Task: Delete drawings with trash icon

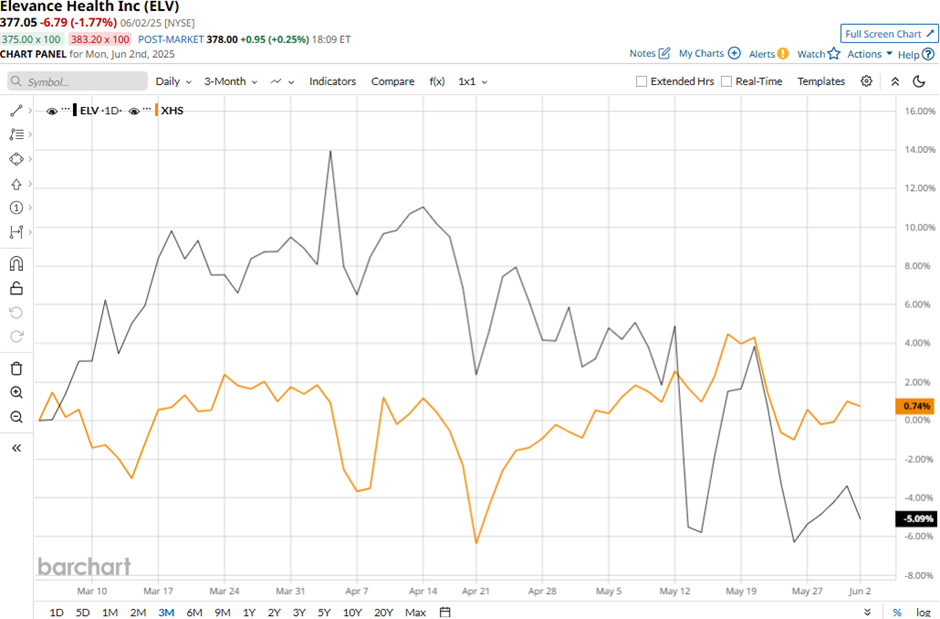Action: click(16, 368)
